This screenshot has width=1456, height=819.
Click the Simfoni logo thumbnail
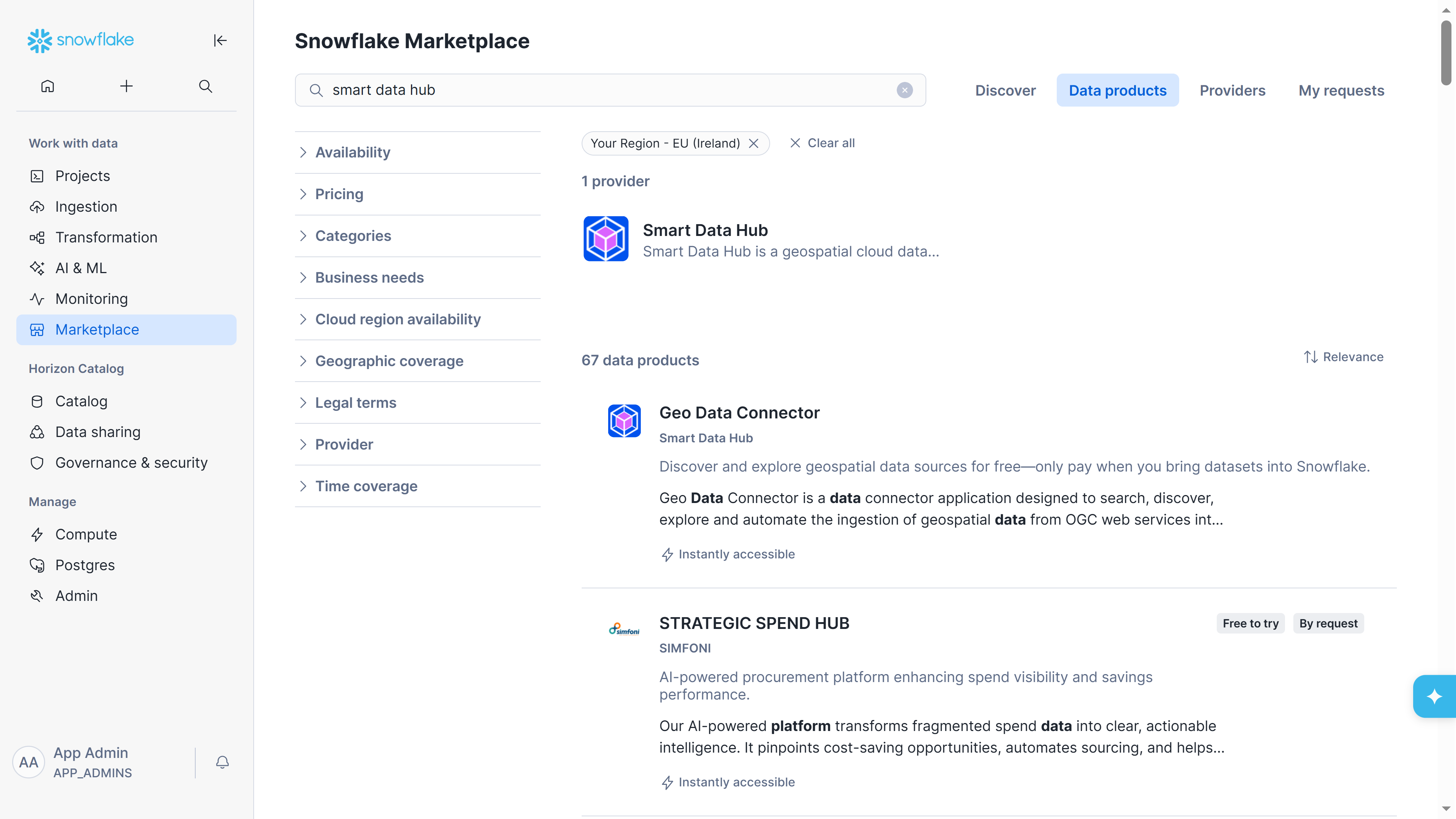click(x=624, y=629)
